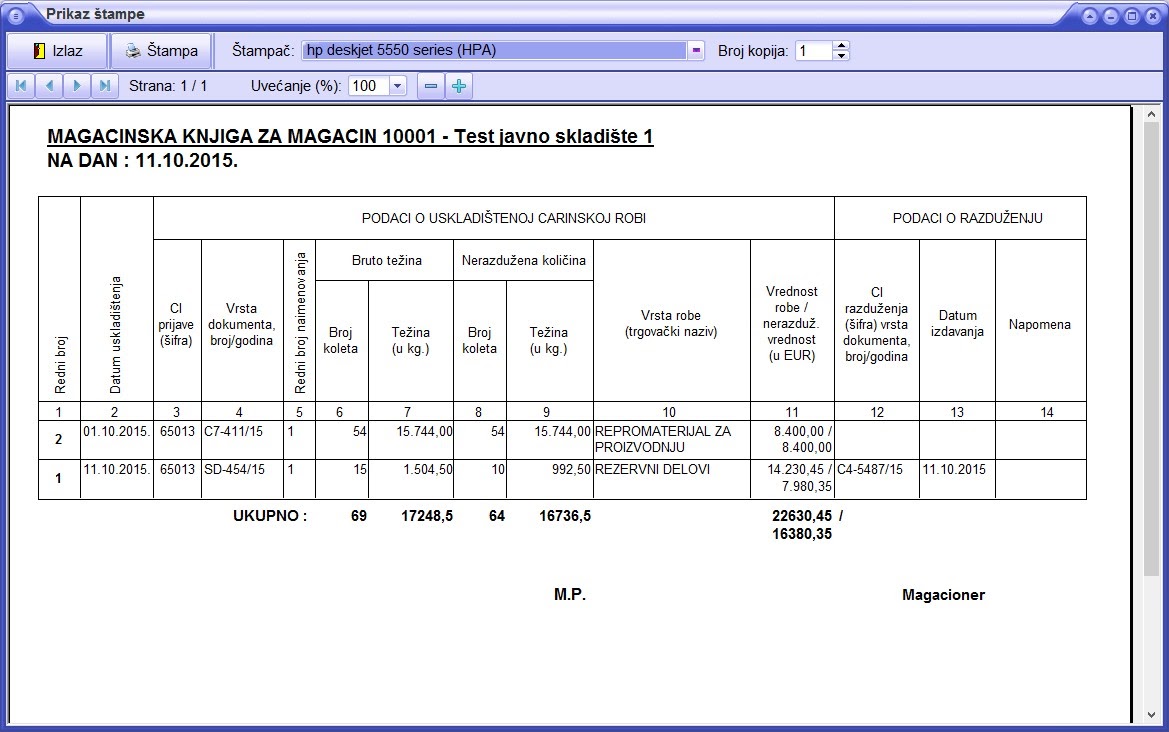The height and width of the screenshot is (732, 1169).
Task: Select the REZERVNI DELOVI table row
Action: click(562, 479)
